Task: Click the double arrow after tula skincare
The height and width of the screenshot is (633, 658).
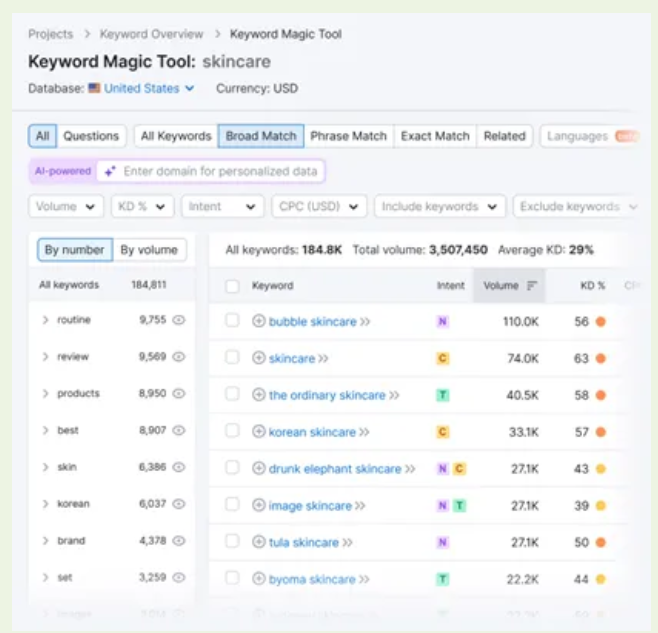Action: 347,543
